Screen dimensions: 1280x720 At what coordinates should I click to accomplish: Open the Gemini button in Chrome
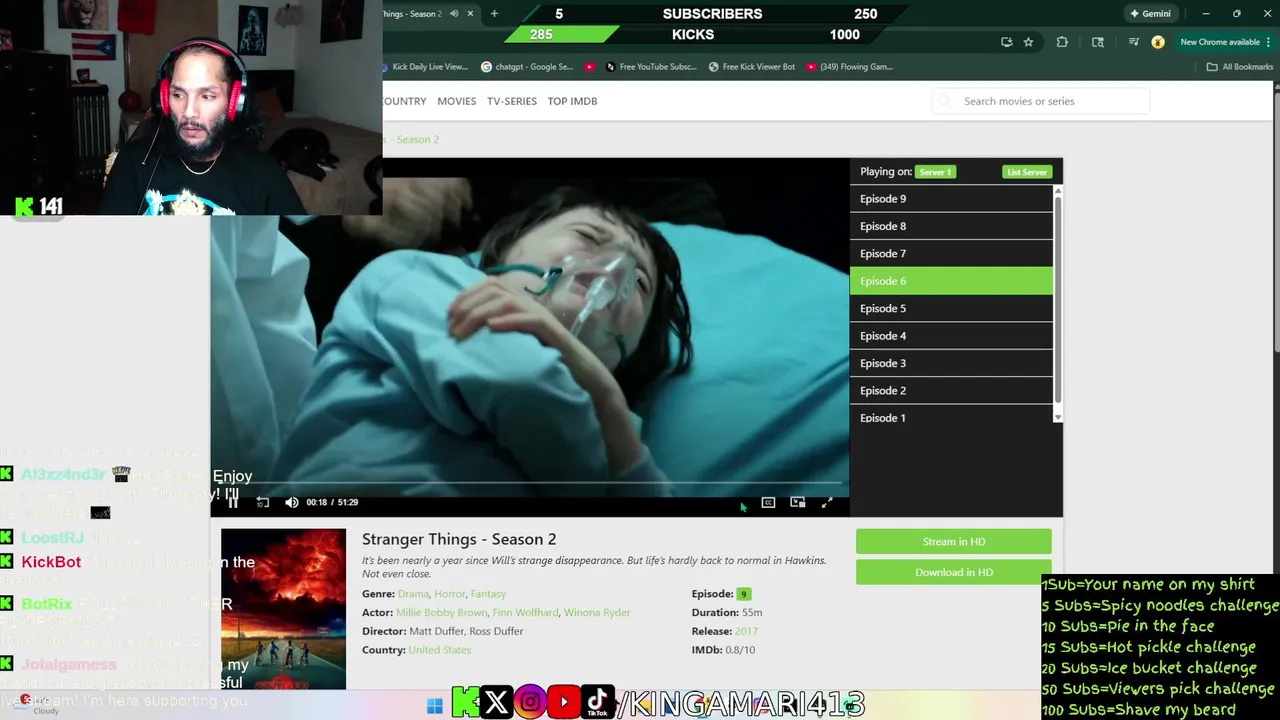tap(1150, 14)
